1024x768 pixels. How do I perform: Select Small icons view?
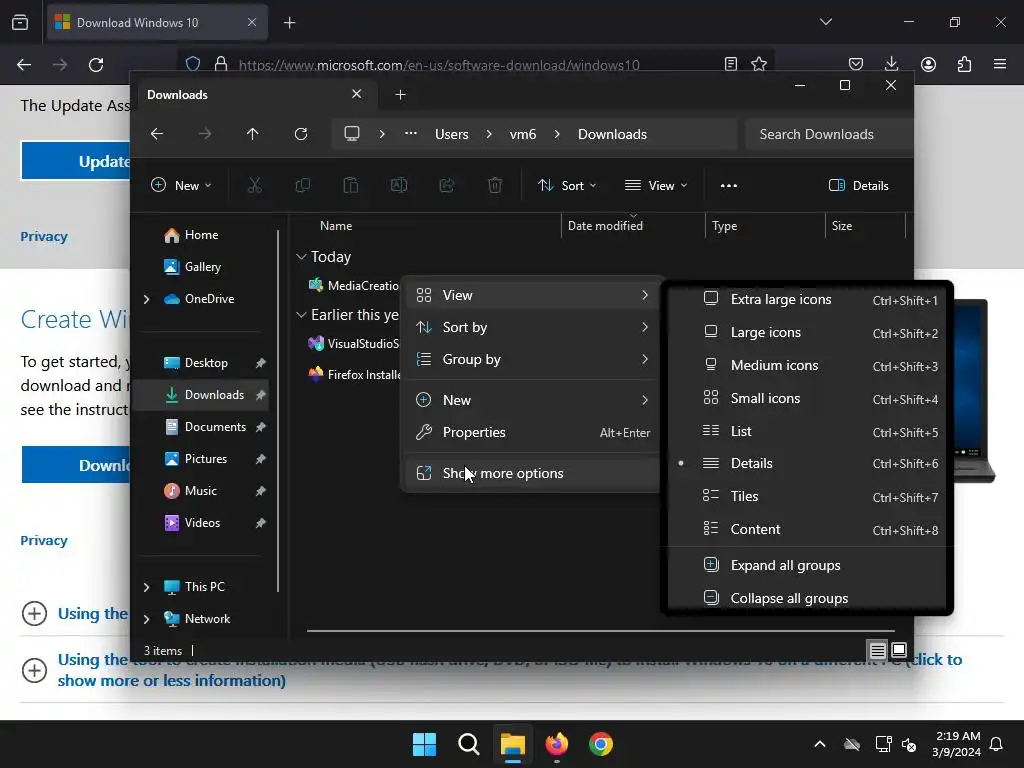[807, 398]
